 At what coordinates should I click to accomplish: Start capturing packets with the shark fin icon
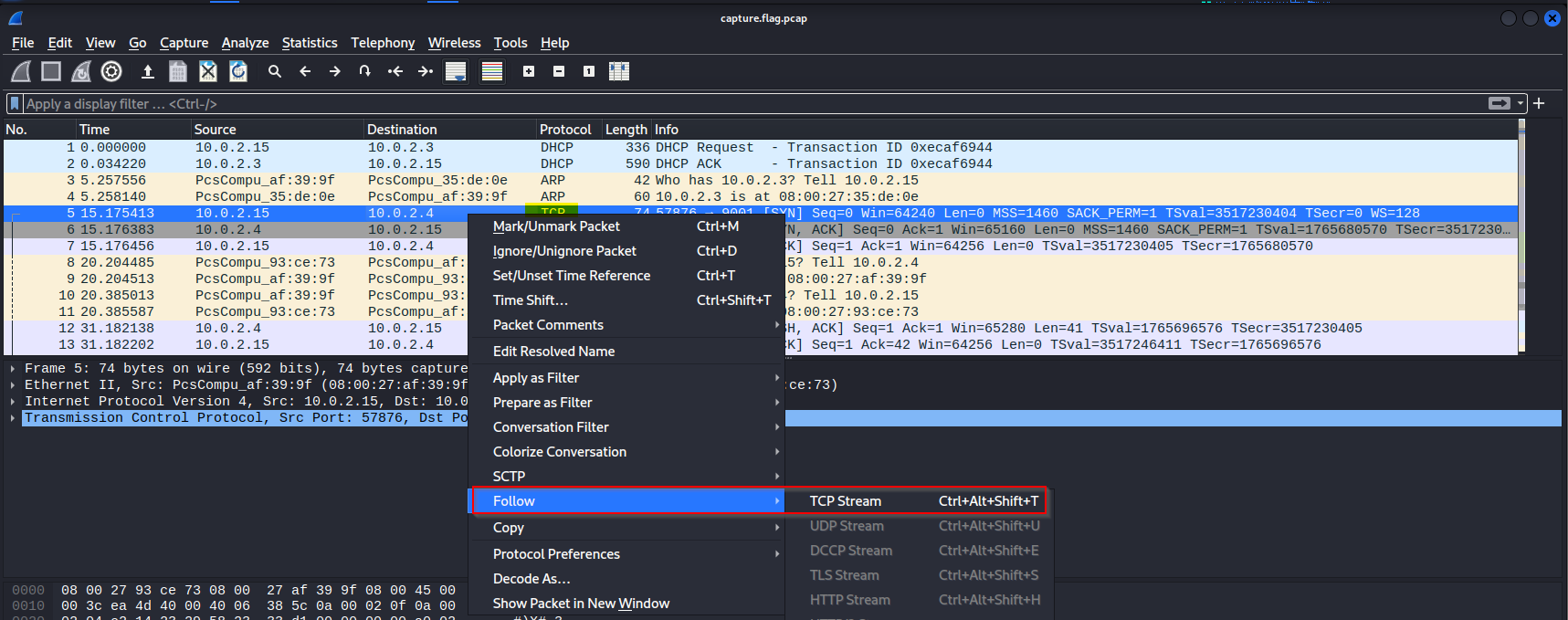(21, 71)
